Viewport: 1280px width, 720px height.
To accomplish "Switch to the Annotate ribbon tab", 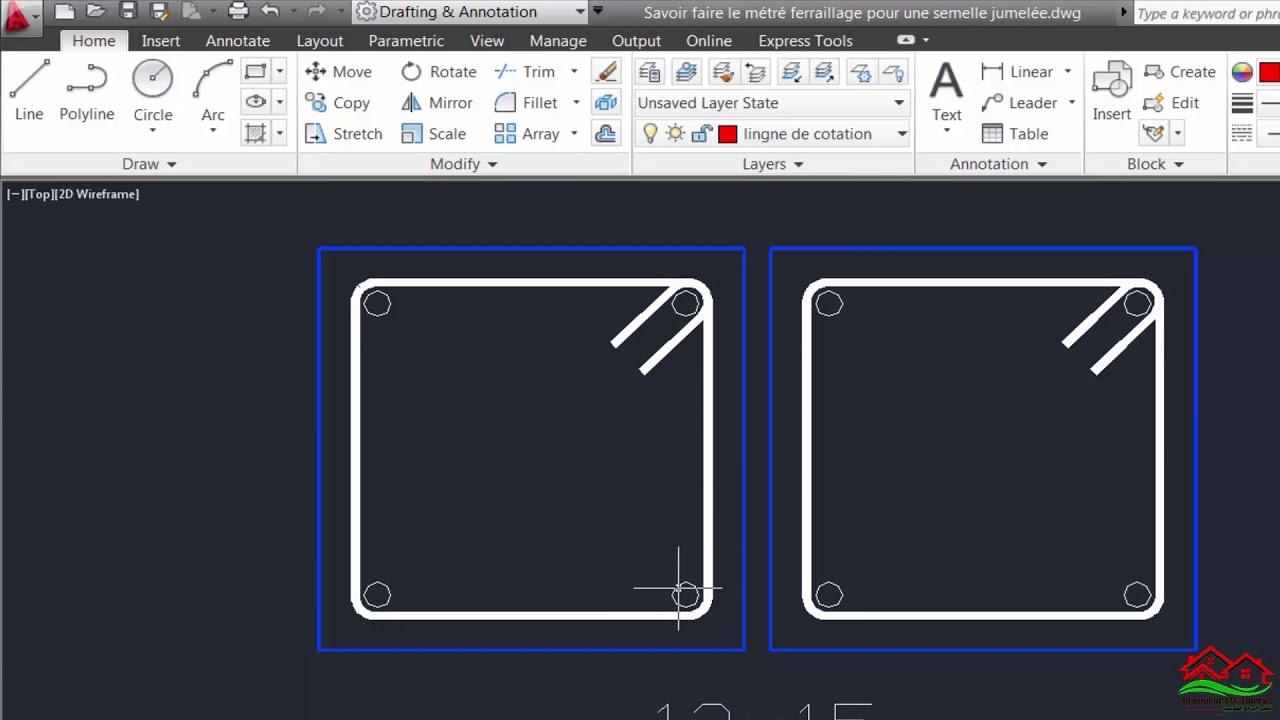I will pos(238,41).
